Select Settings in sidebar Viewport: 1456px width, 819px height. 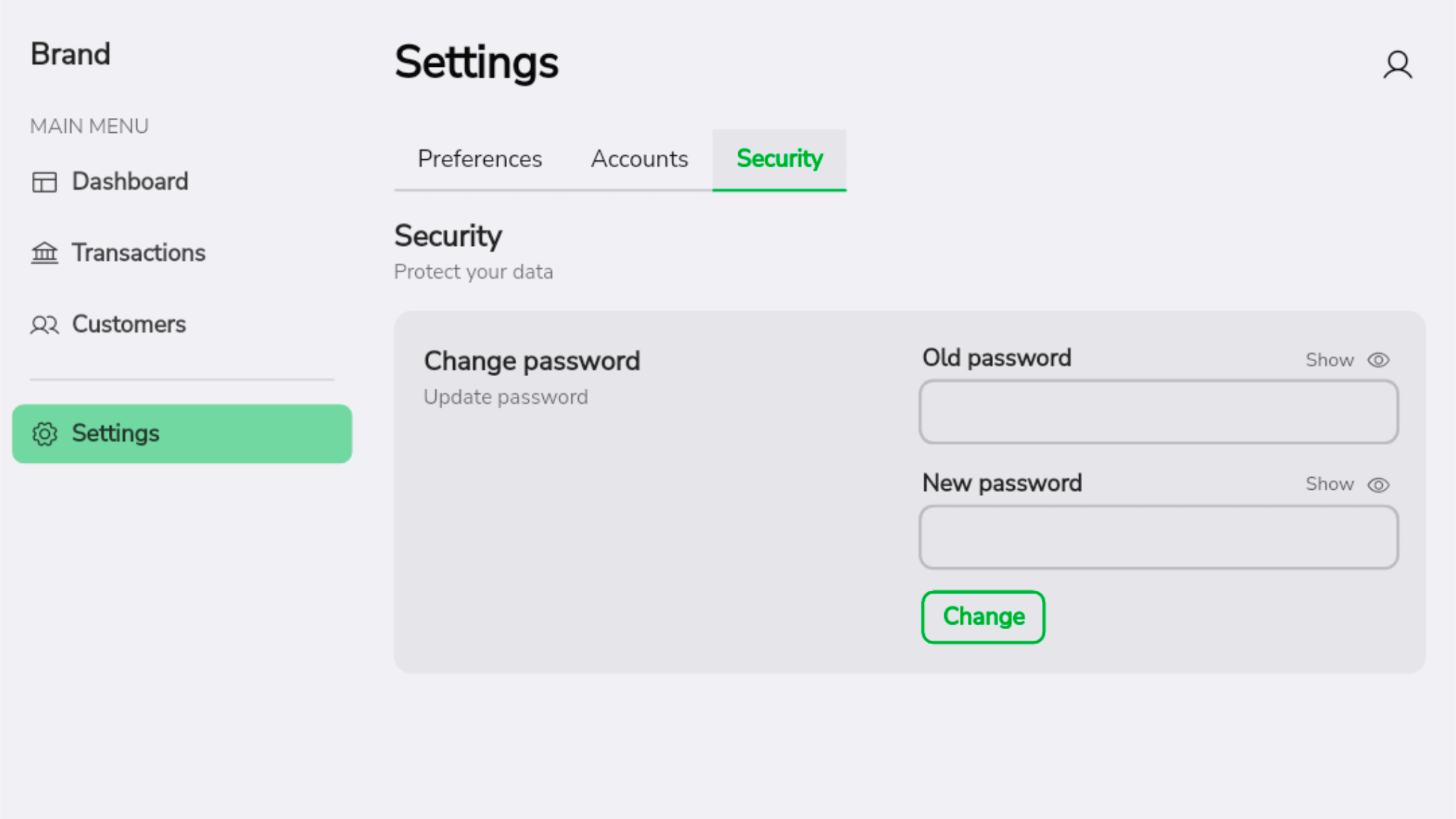point(182,434)
